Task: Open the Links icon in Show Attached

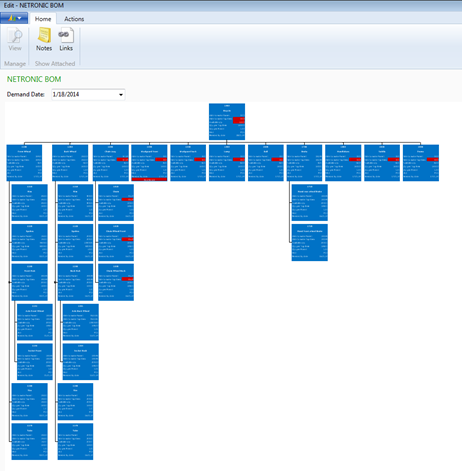Action: point(66,35)
